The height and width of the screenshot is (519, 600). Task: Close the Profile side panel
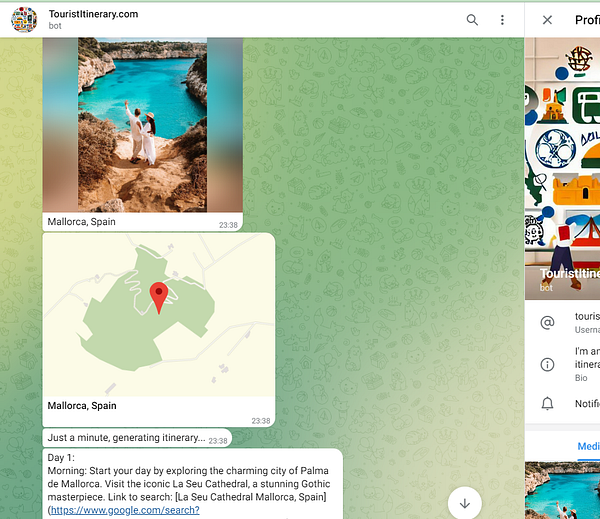click(x=547, y=20)
